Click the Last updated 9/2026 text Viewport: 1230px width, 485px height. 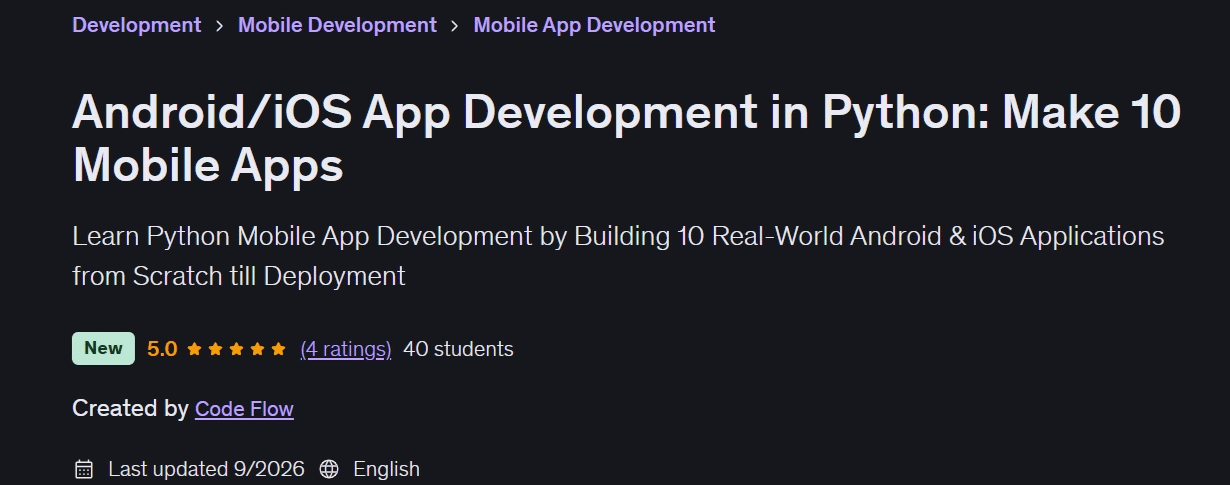coord(206,469)
